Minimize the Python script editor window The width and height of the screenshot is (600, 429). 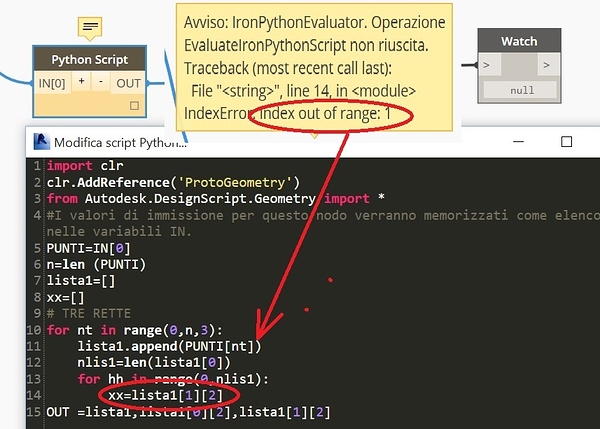pos(518,142)
